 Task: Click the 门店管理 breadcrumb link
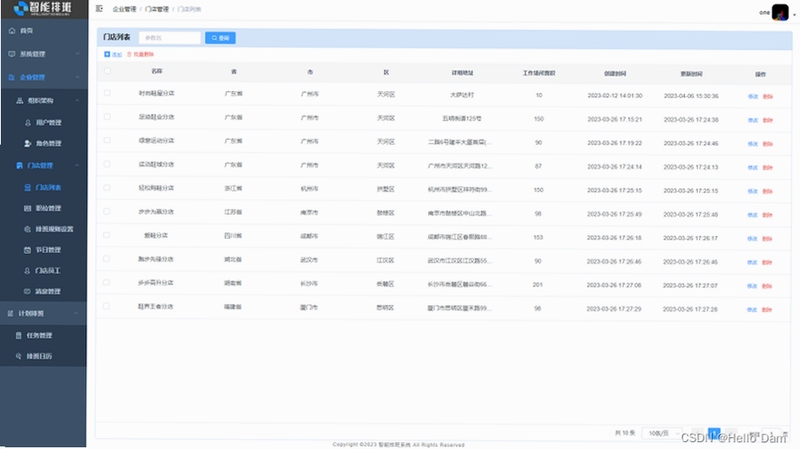157,9
